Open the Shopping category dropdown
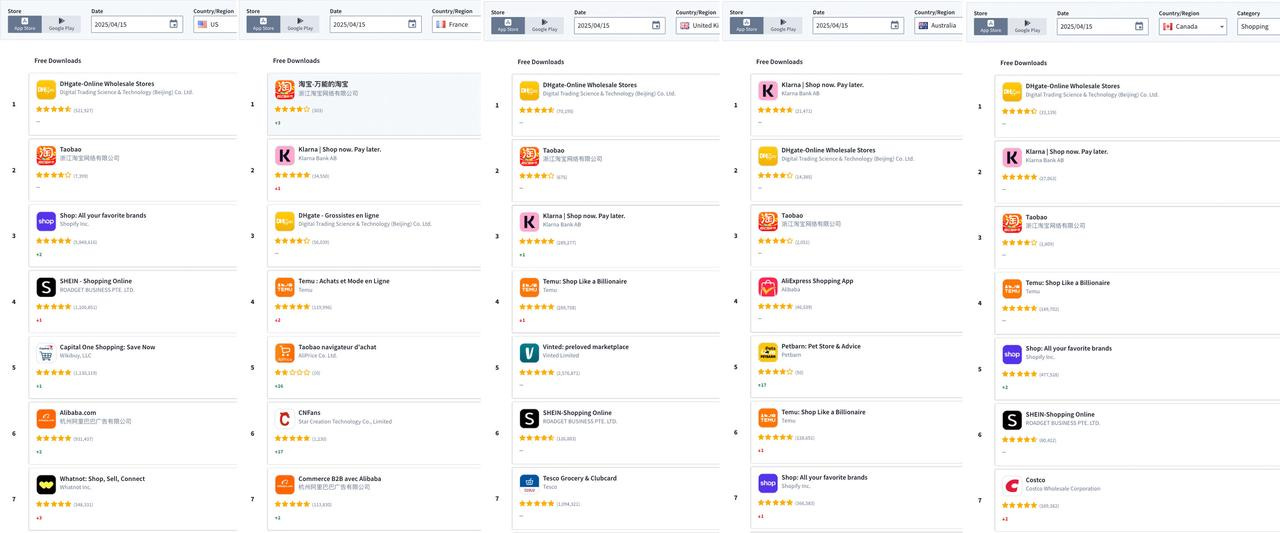The height and width of the screenshot is (533, 1280). 1258,26
